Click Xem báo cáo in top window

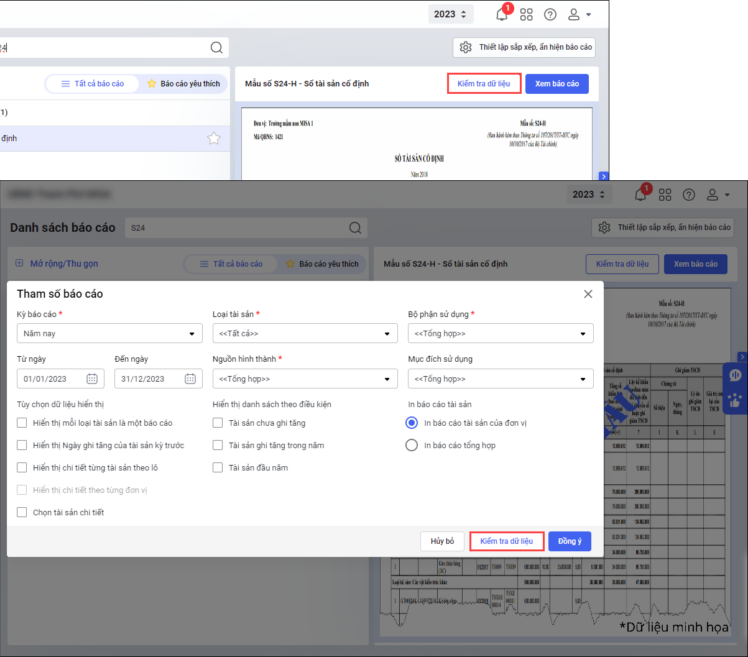[x=557, y=83]
